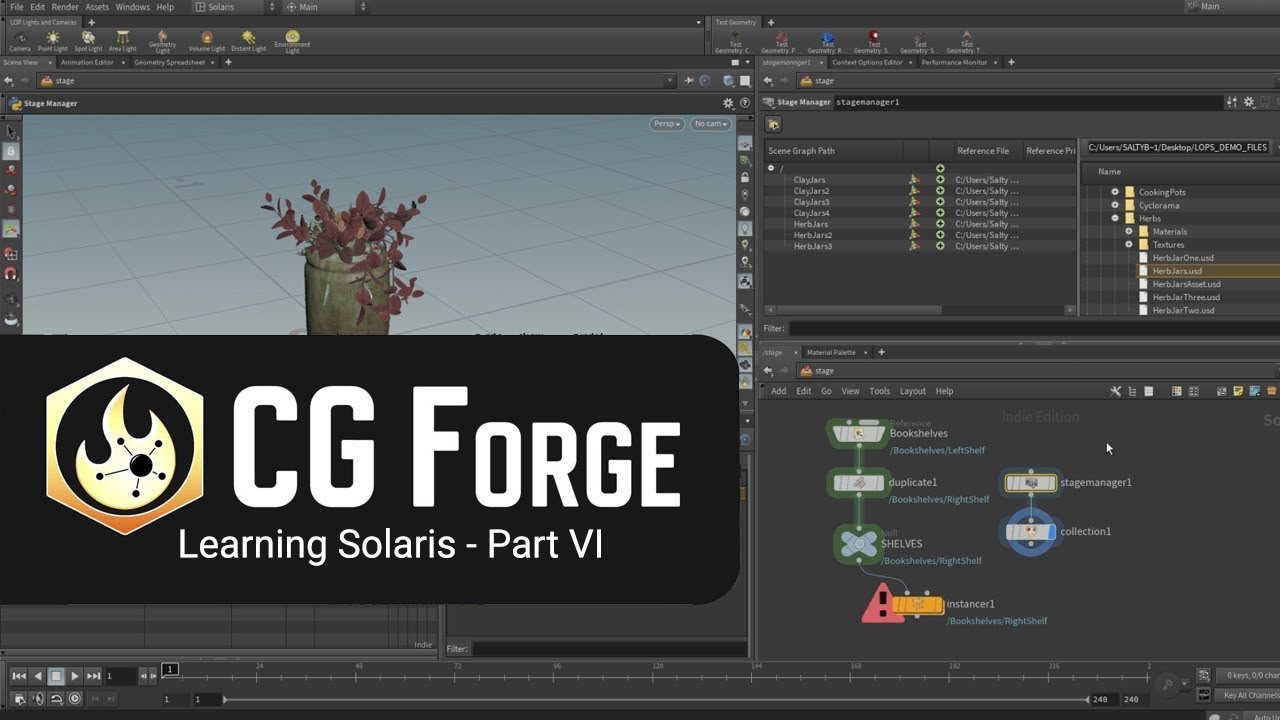
Task: Click the red Test Geometry: S shelf tool
Action: point(874,40)
